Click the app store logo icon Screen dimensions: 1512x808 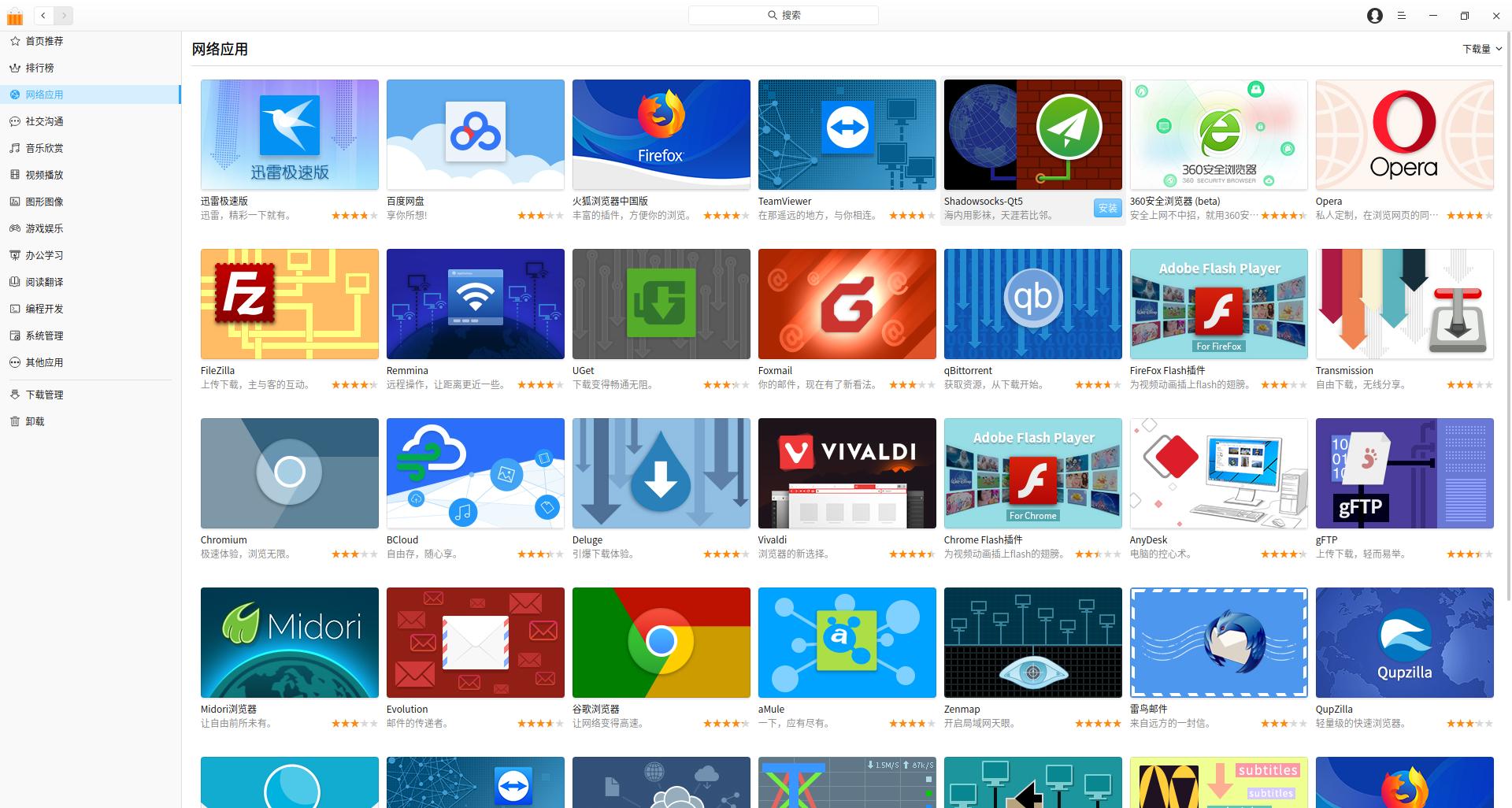coord(14,15)
